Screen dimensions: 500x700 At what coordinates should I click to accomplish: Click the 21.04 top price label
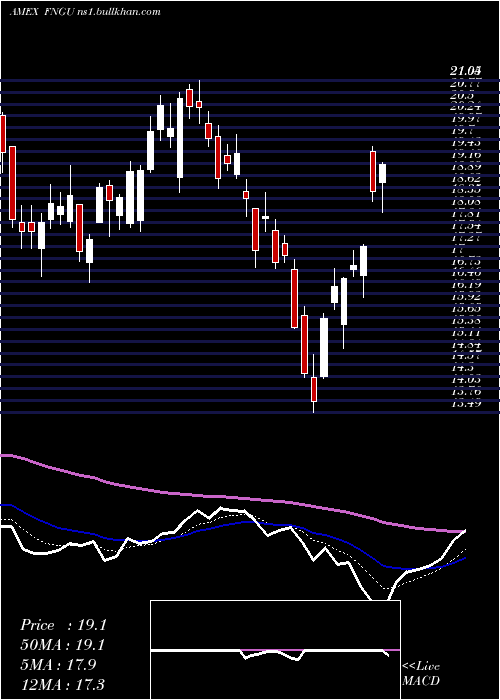coord(466,71)
